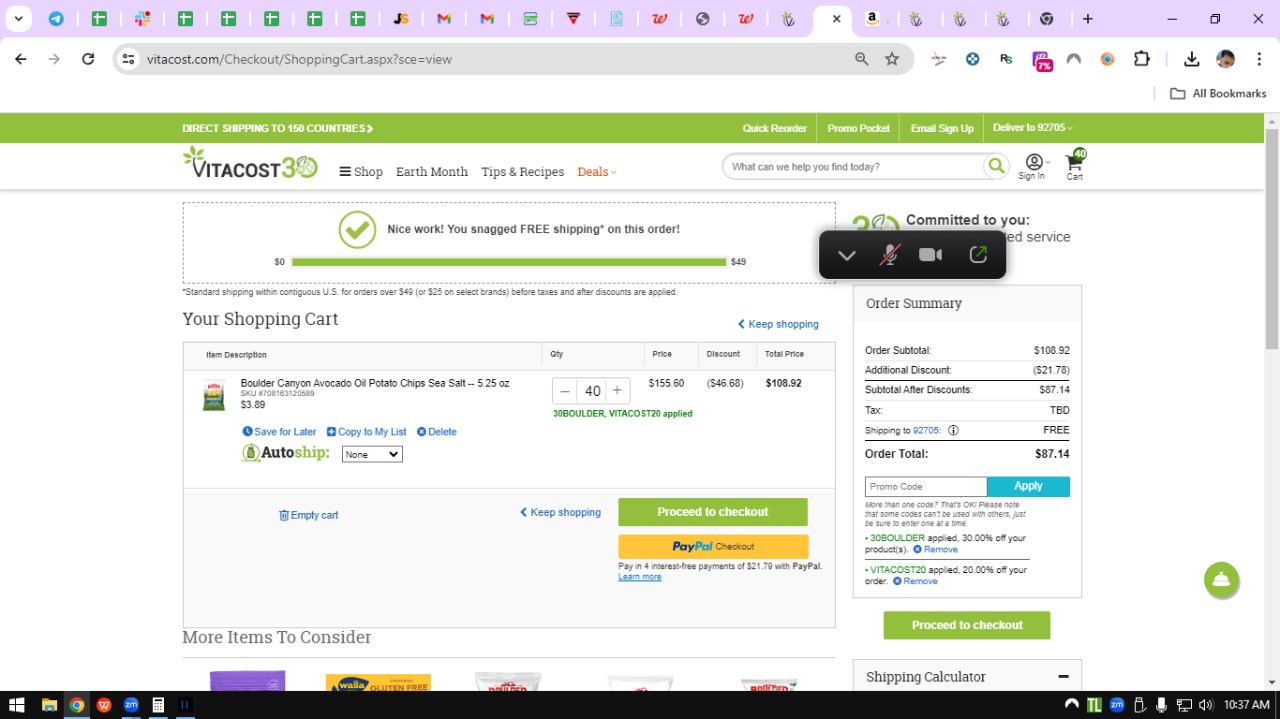Bookmark this page with star icon
1280x719 pixels.
click(892, 59)
